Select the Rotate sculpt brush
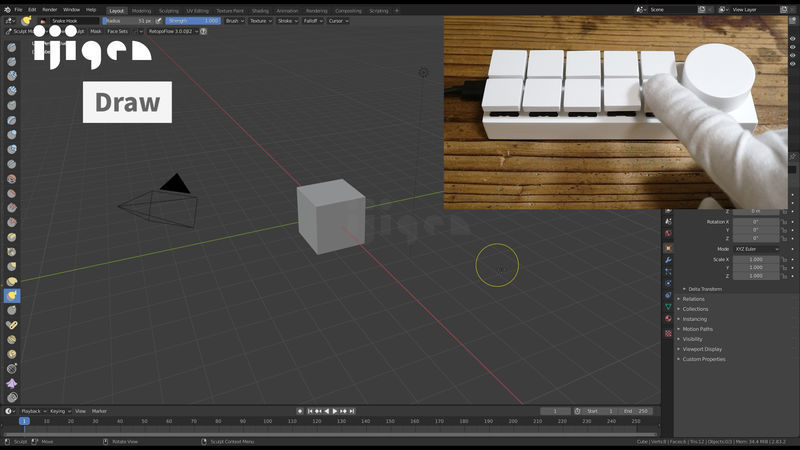800x450 pixels. click(x=12, y=355)
